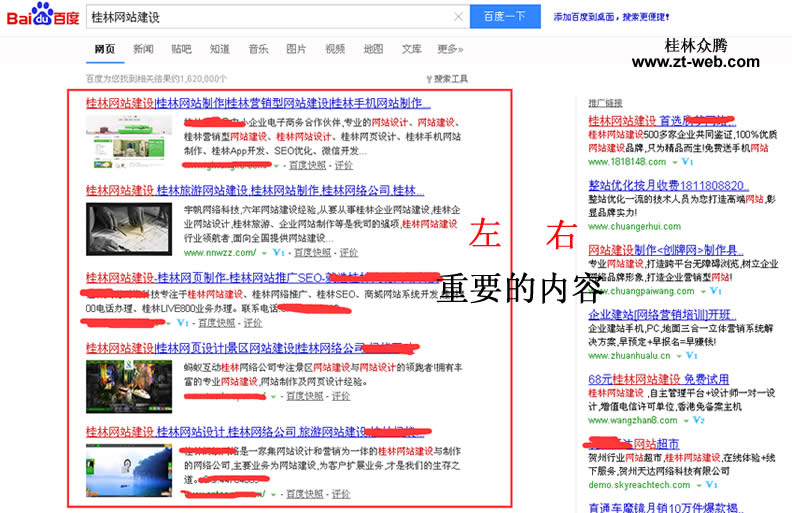792x513 pixels.
Task: Click V1 badge beside www.zhuanhualu.cn
Action: (x=691, y=355)
